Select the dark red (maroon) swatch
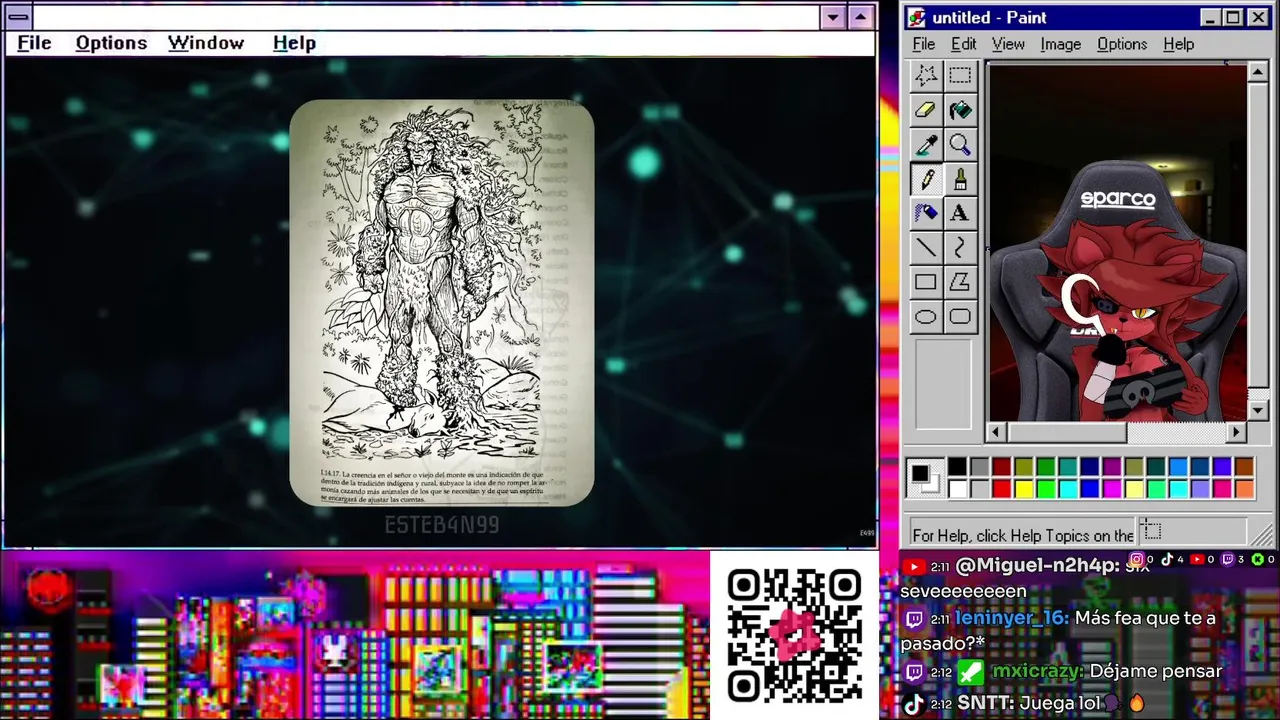The height and width of the screenshot is (720, 1280). 1001,467
